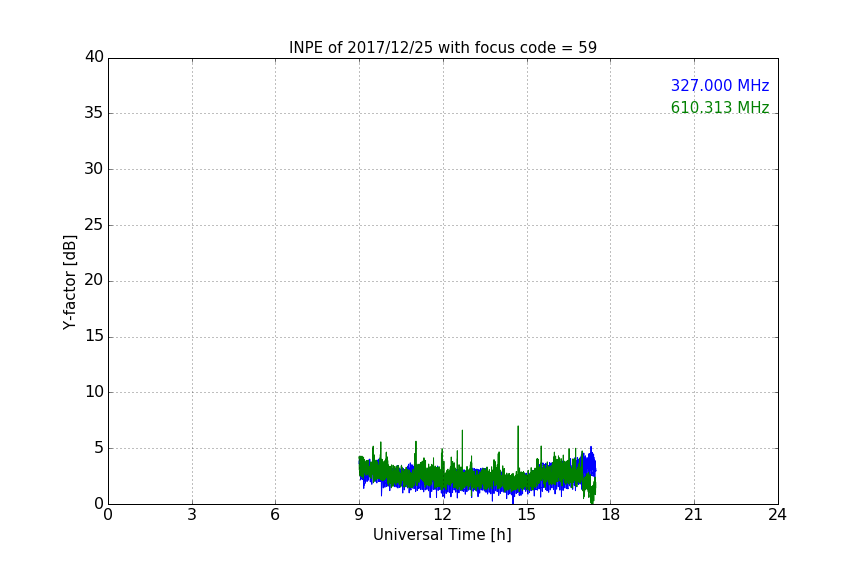Image resolution: width=864 pixels, height=576 pixels.
Task: Click the 'Universal Time [h]' axis label
Action: [x=442, y=535]
